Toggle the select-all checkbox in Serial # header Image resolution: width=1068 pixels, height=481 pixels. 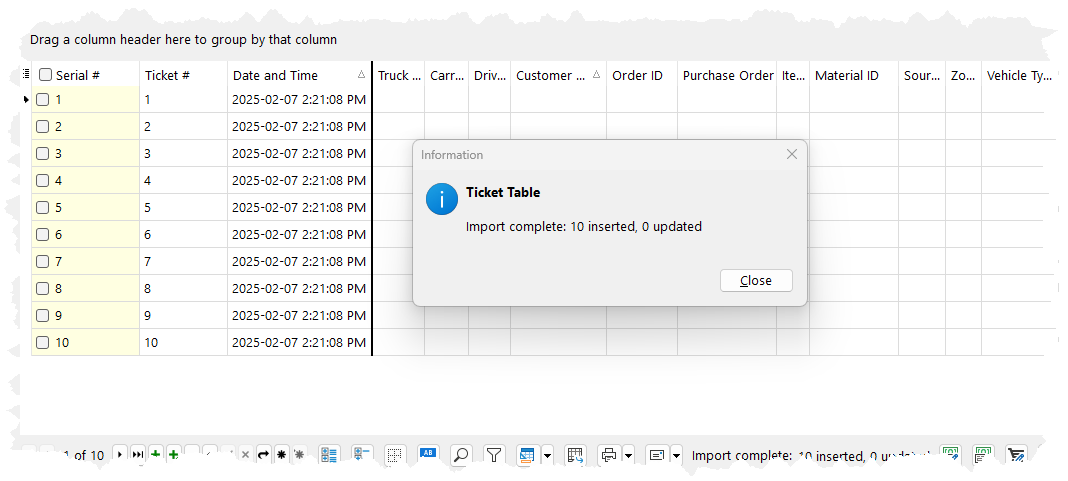click(45, 75)
